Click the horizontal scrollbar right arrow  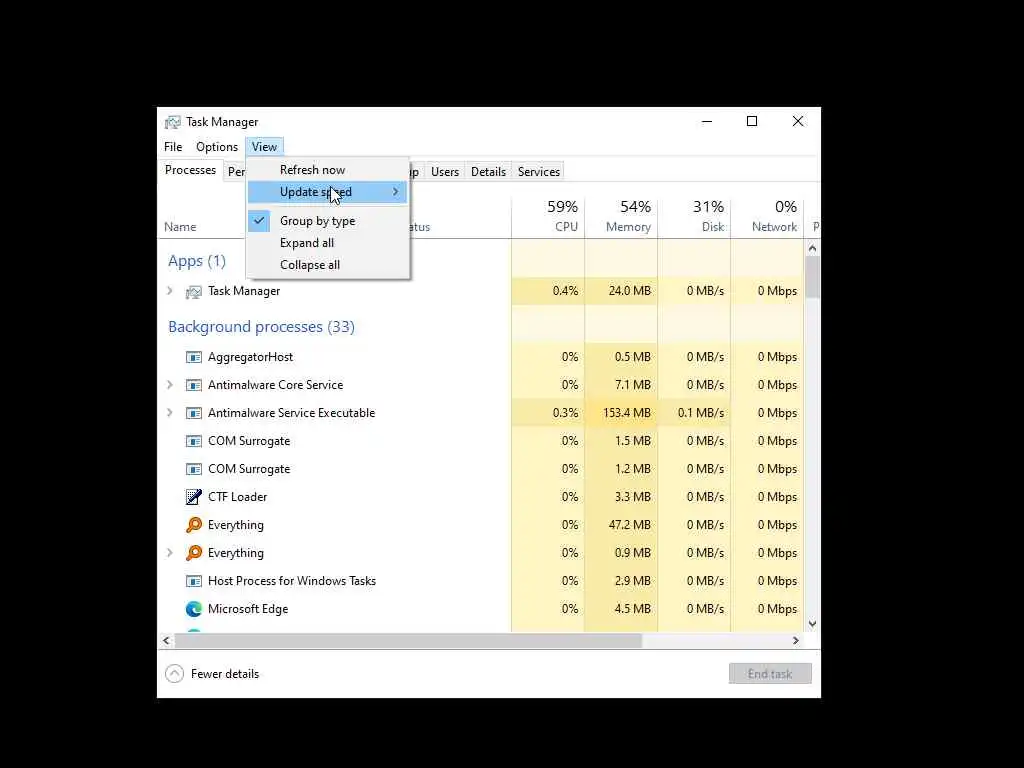point(795,641)
